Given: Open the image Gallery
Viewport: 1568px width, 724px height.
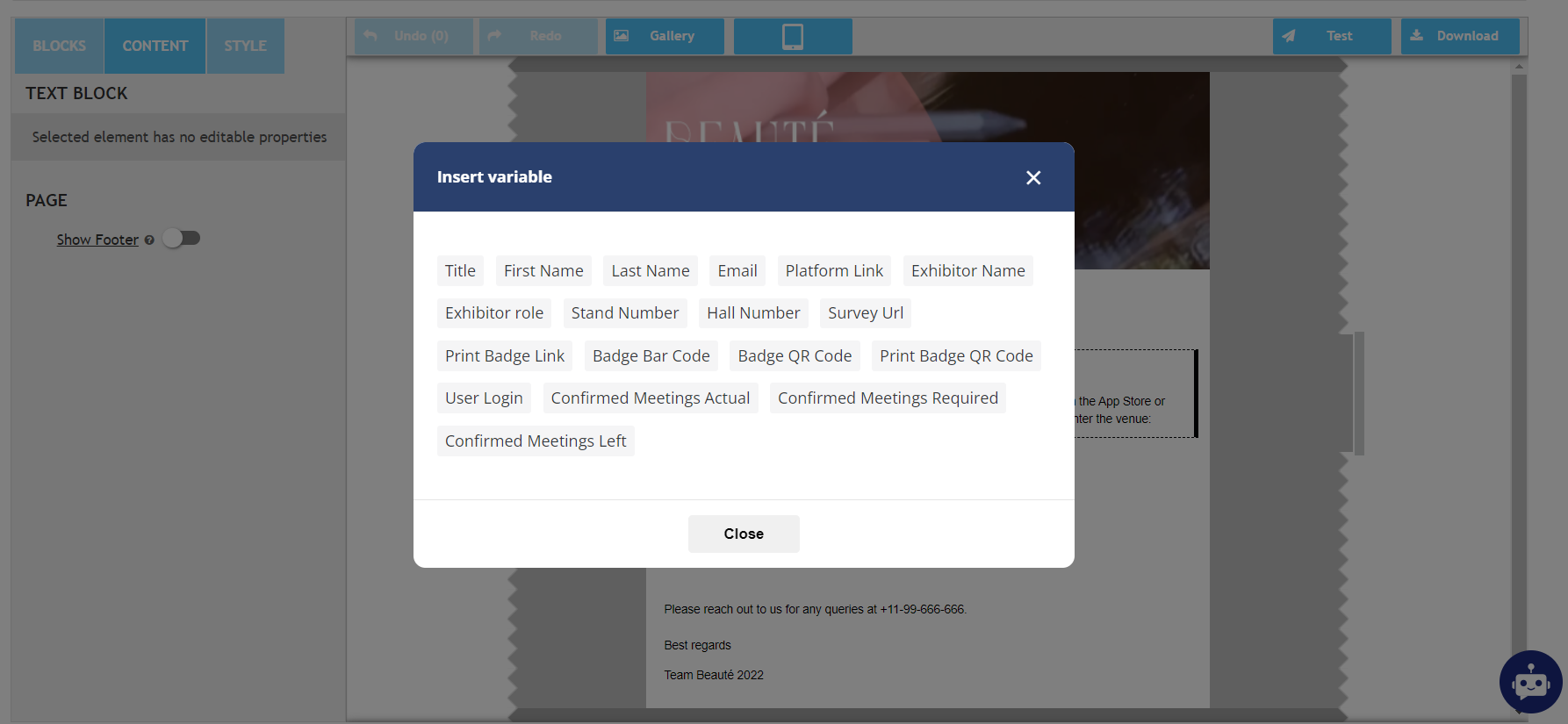Looking at the screenshot, I should click(665, 36).
